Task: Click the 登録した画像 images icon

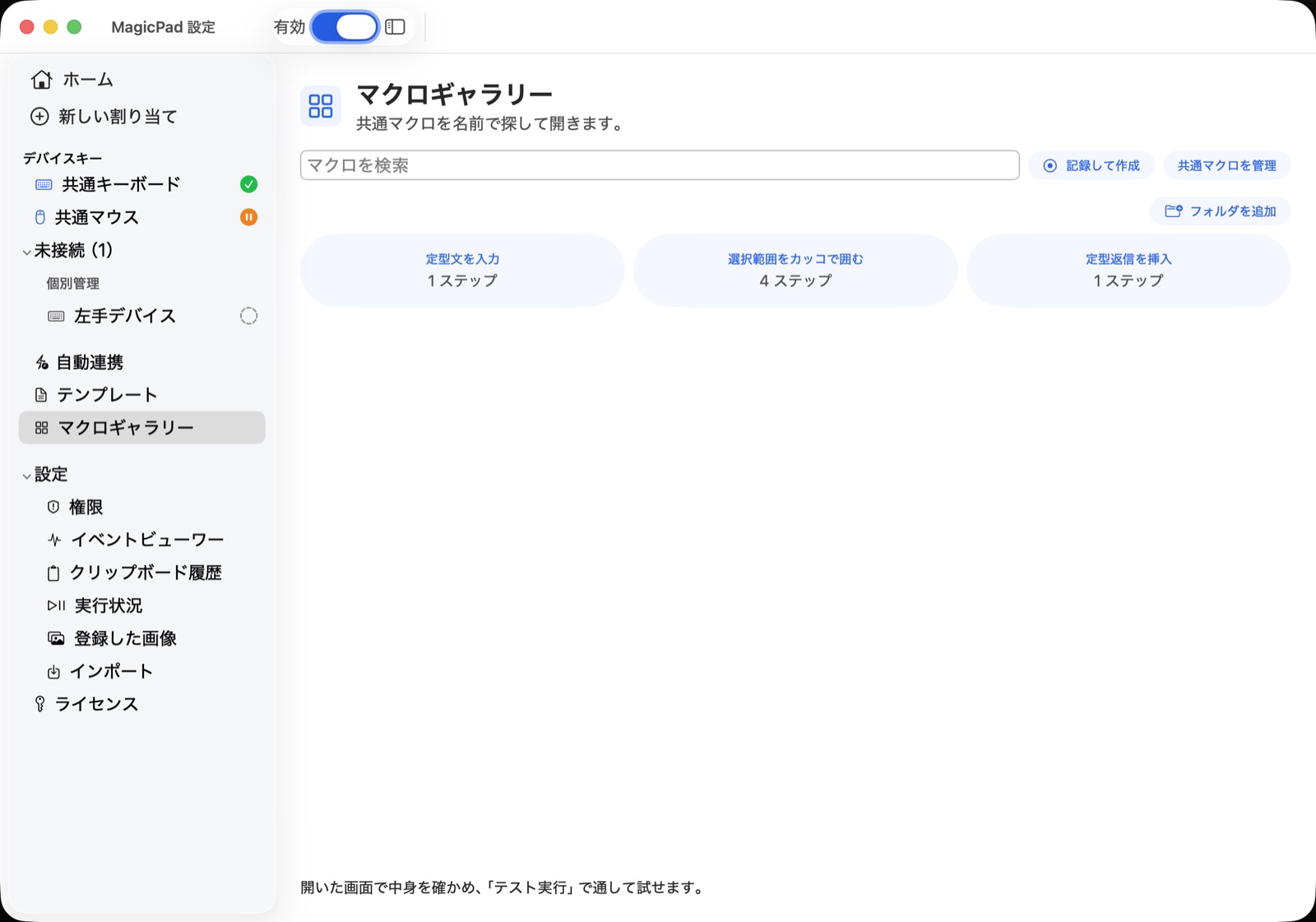Action: [56, 639]
